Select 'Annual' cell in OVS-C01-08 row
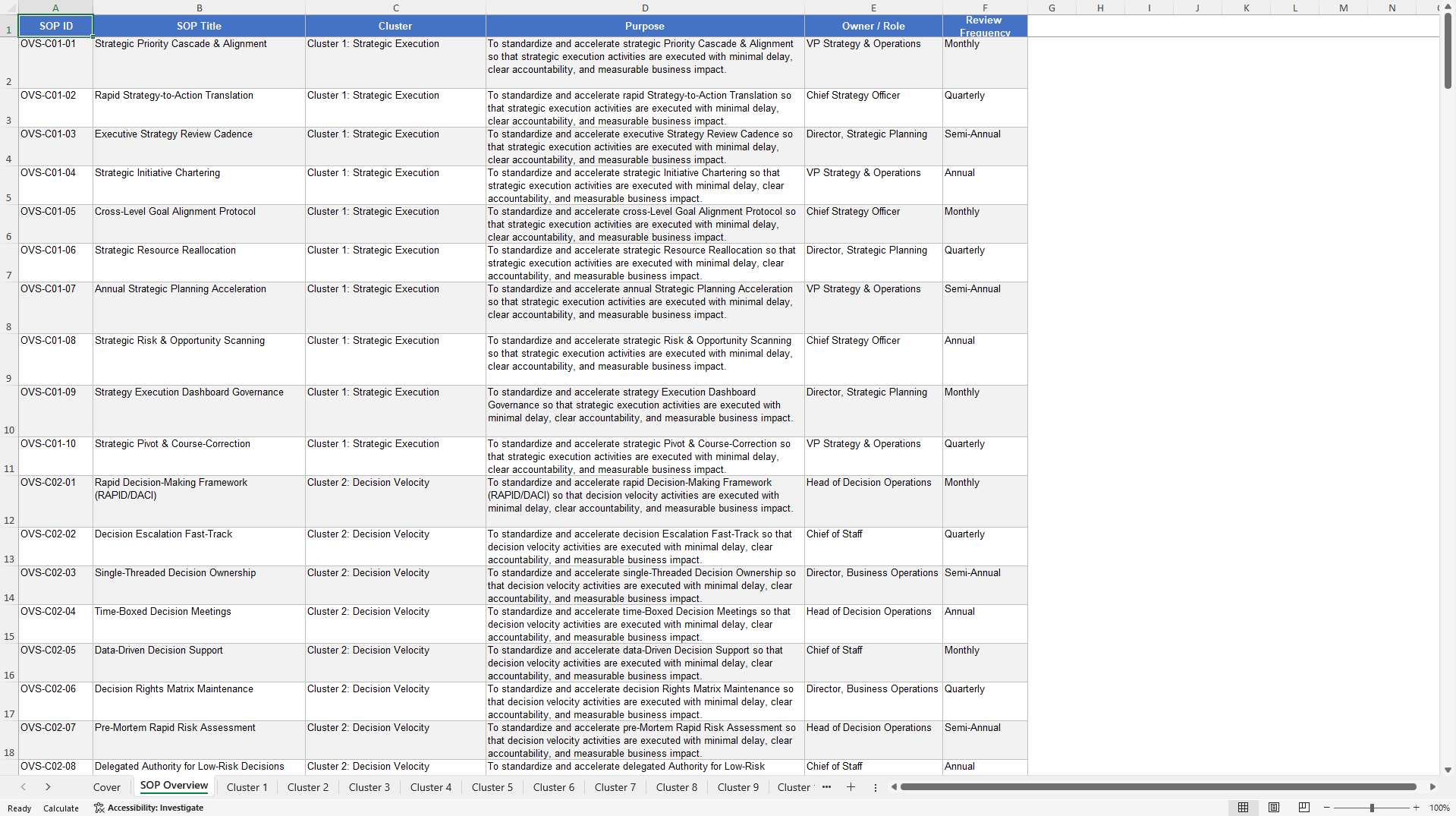Screen dimensions: 1456x816 pos(985,359)
